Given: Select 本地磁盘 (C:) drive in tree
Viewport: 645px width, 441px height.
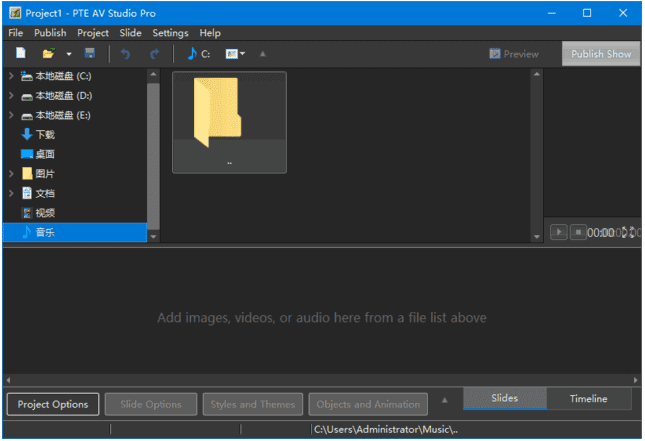Looking at the screenshot, I should point(56,76).
